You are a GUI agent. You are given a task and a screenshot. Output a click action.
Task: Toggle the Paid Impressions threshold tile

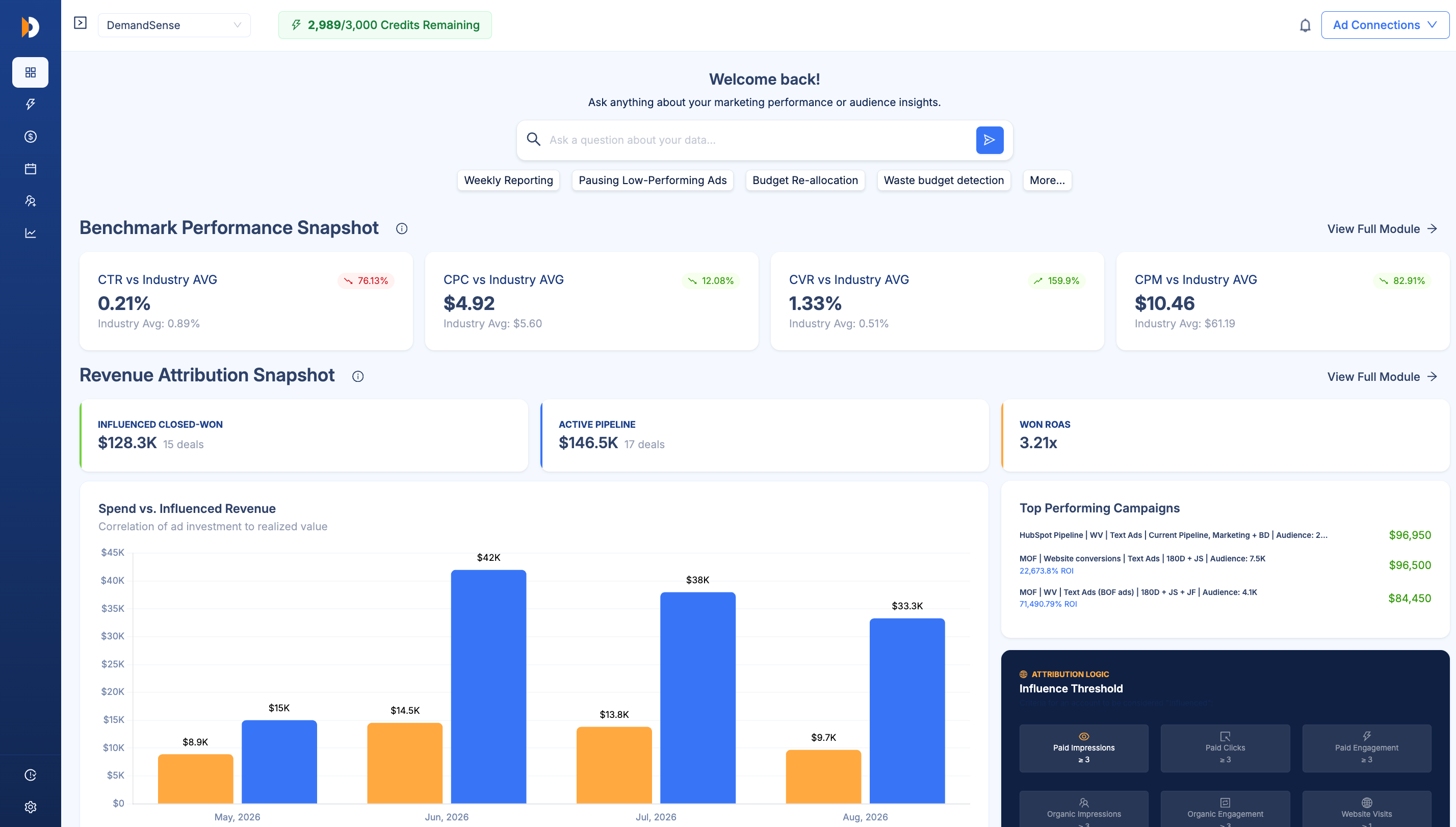coord(1083,748)
